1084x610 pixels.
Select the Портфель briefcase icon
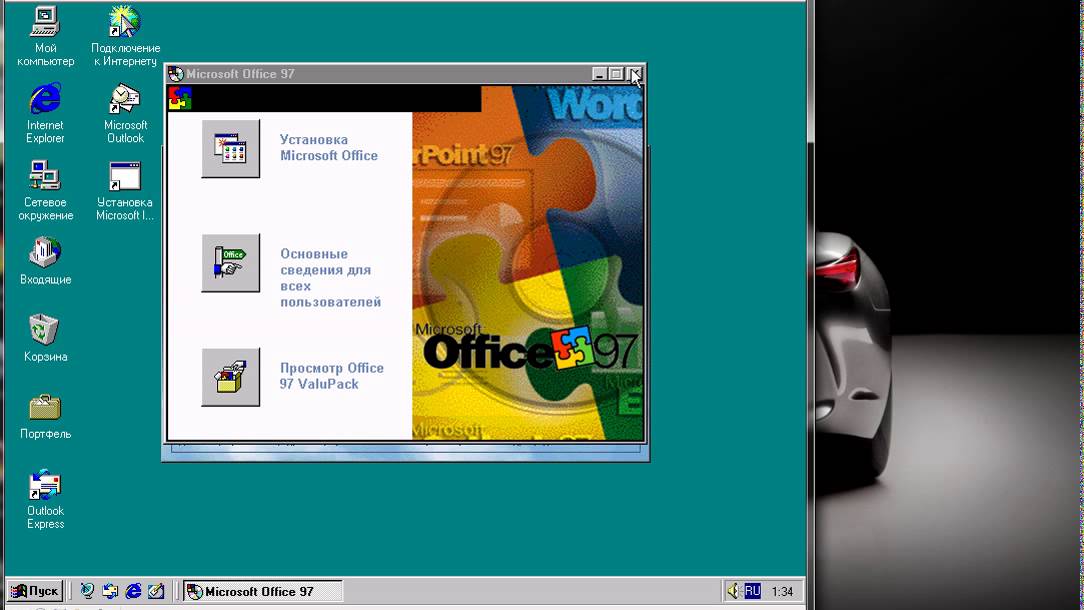click(x=45, y=416)
